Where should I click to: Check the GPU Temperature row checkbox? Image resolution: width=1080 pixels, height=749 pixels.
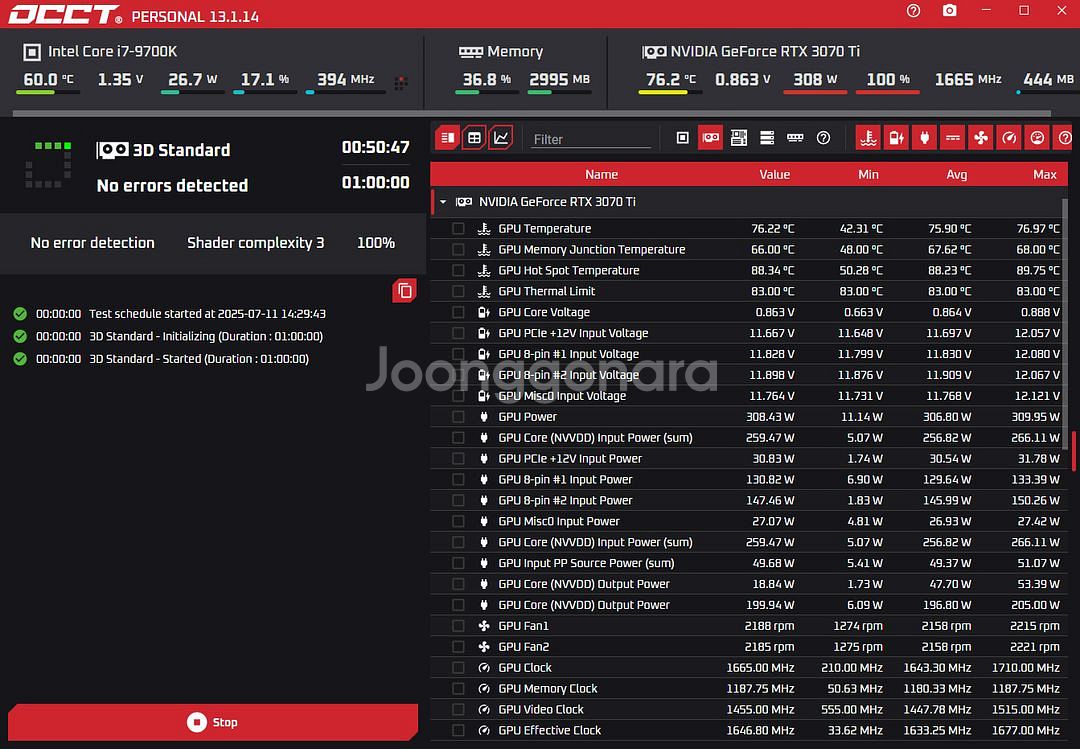point(458,229)
